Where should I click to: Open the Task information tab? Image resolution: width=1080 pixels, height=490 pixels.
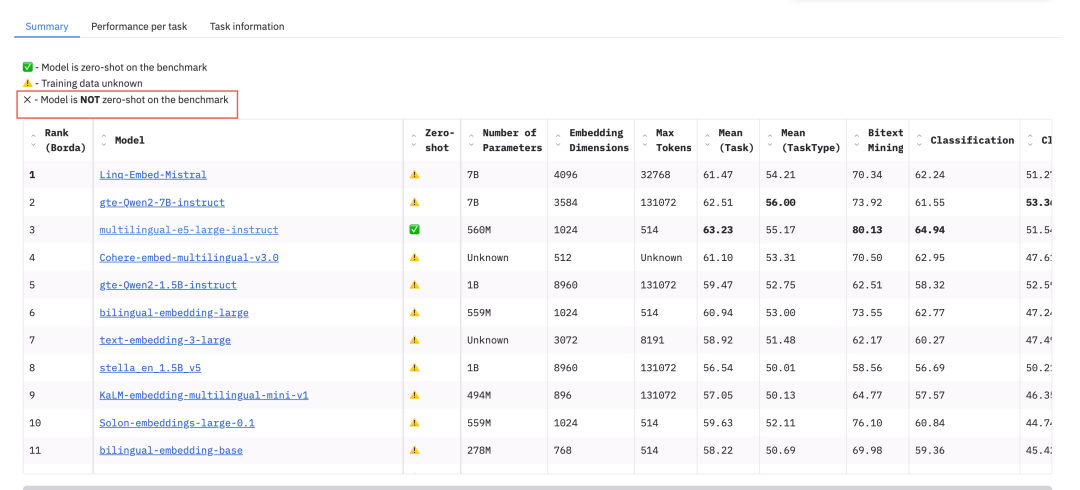point(247,26)
